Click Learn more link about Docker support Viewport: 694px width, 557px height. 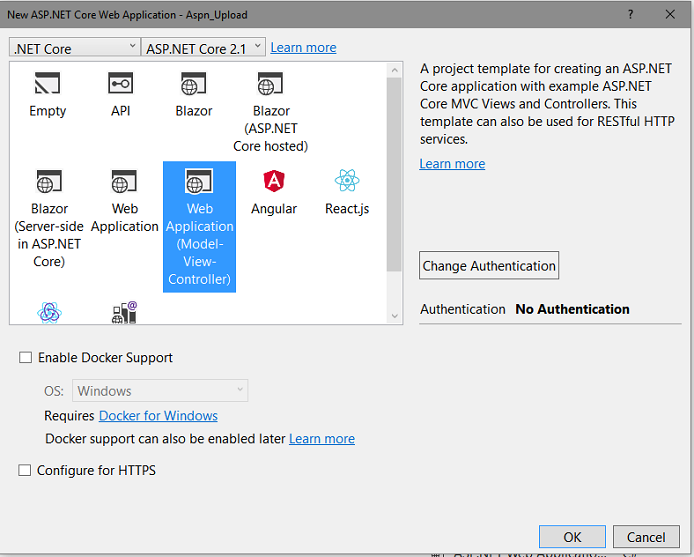point(322,439)
